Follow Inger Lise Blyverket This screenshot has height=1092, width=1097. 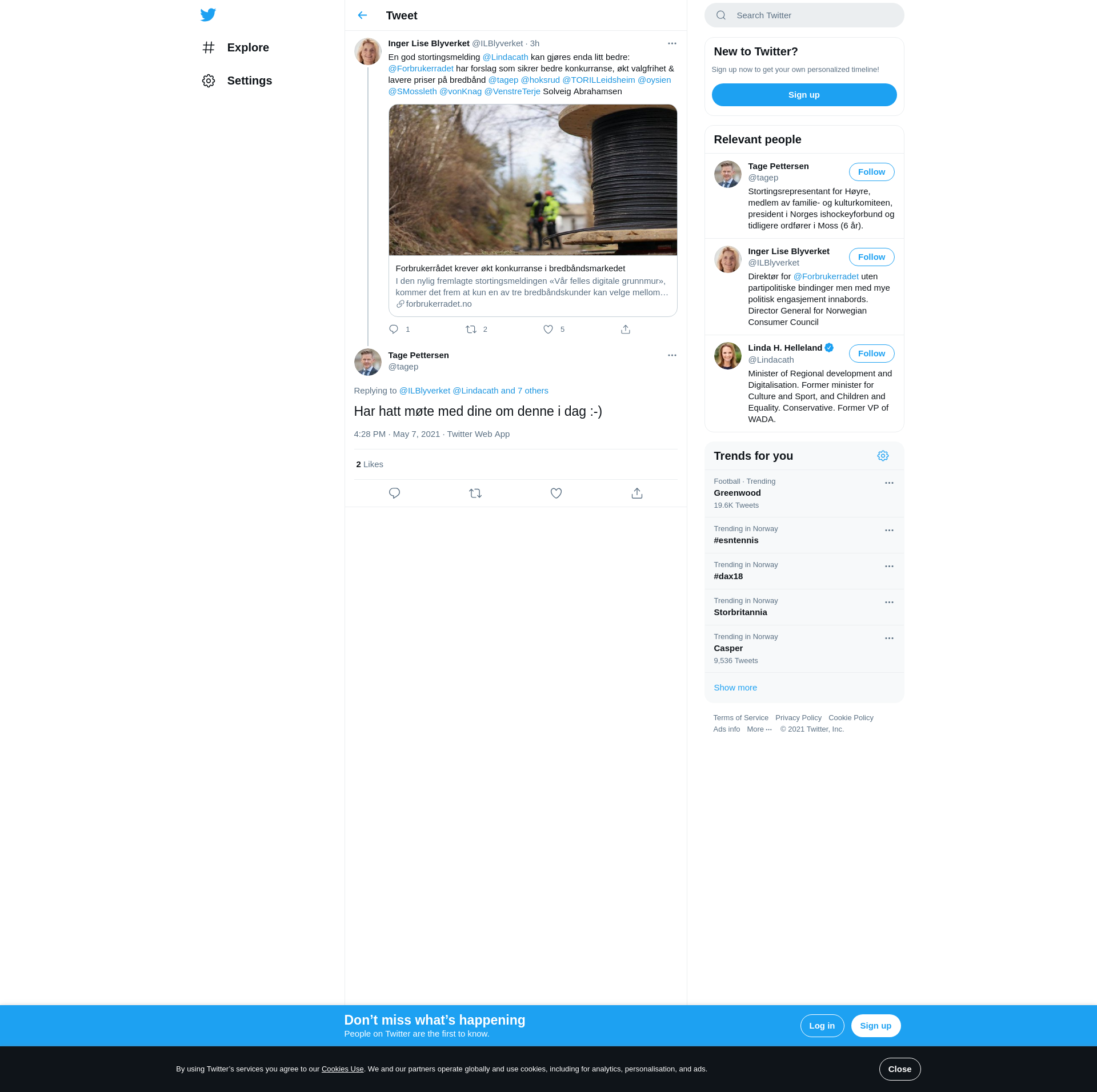(871, 257)
